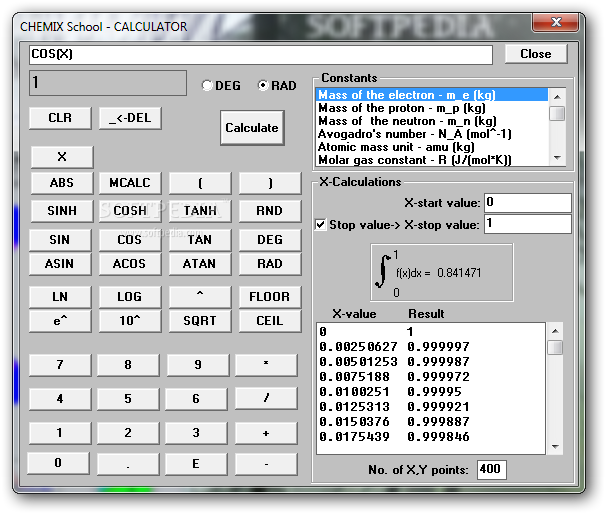Click the SIN function button
Screen dimensions: 606x514
60,240
